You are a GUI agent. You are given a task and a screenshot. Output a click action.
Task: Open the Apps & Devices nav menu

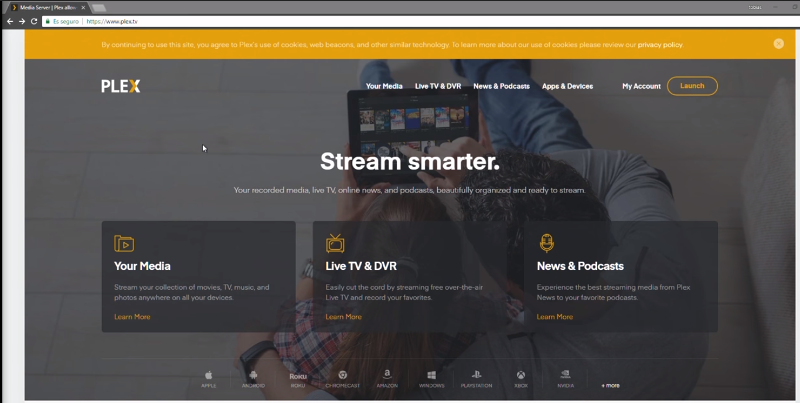(x=567, y=86)
